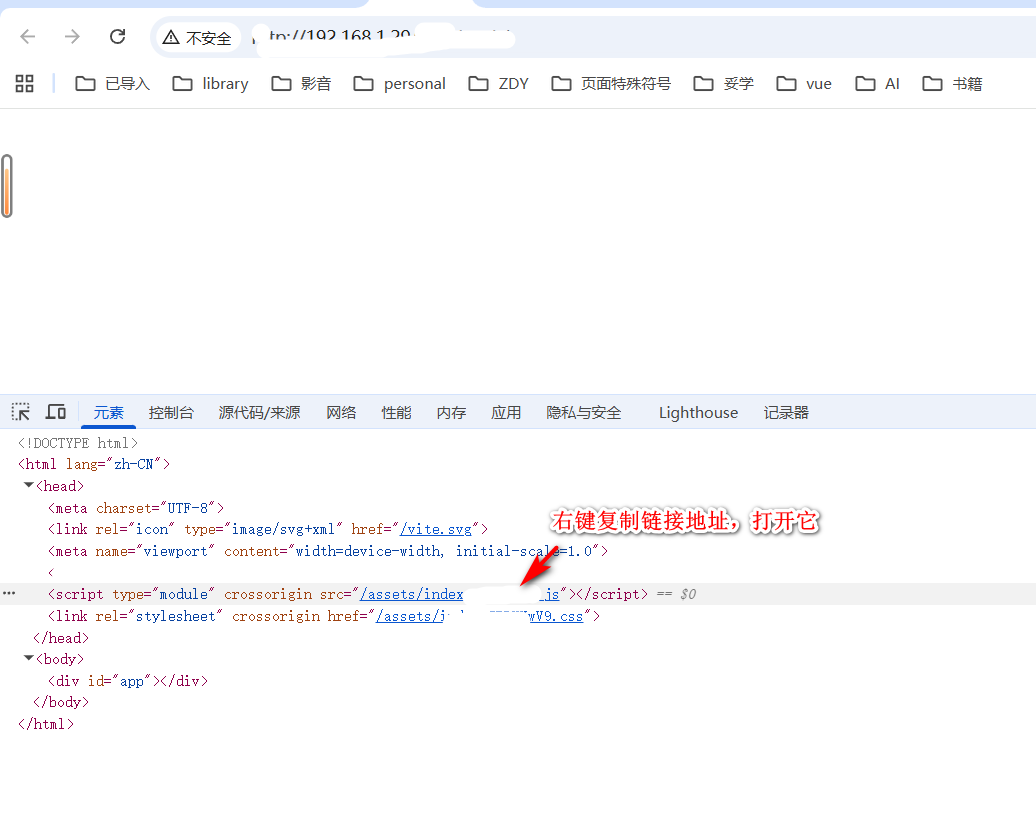
Task: Click the /vite.svg href link
Action: click(436, 529)
